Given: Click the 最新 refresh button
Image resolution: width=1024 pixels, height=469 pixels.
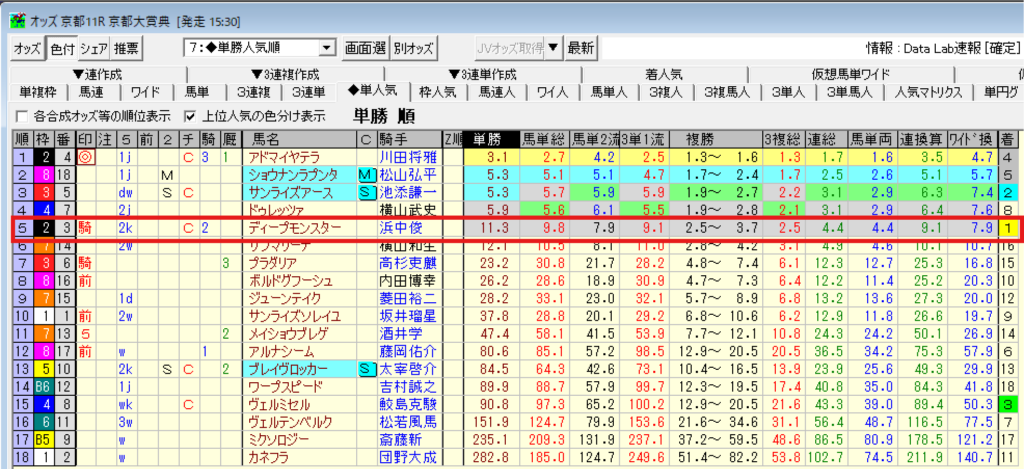Looking at the screenshot, I should coord(581,47).
